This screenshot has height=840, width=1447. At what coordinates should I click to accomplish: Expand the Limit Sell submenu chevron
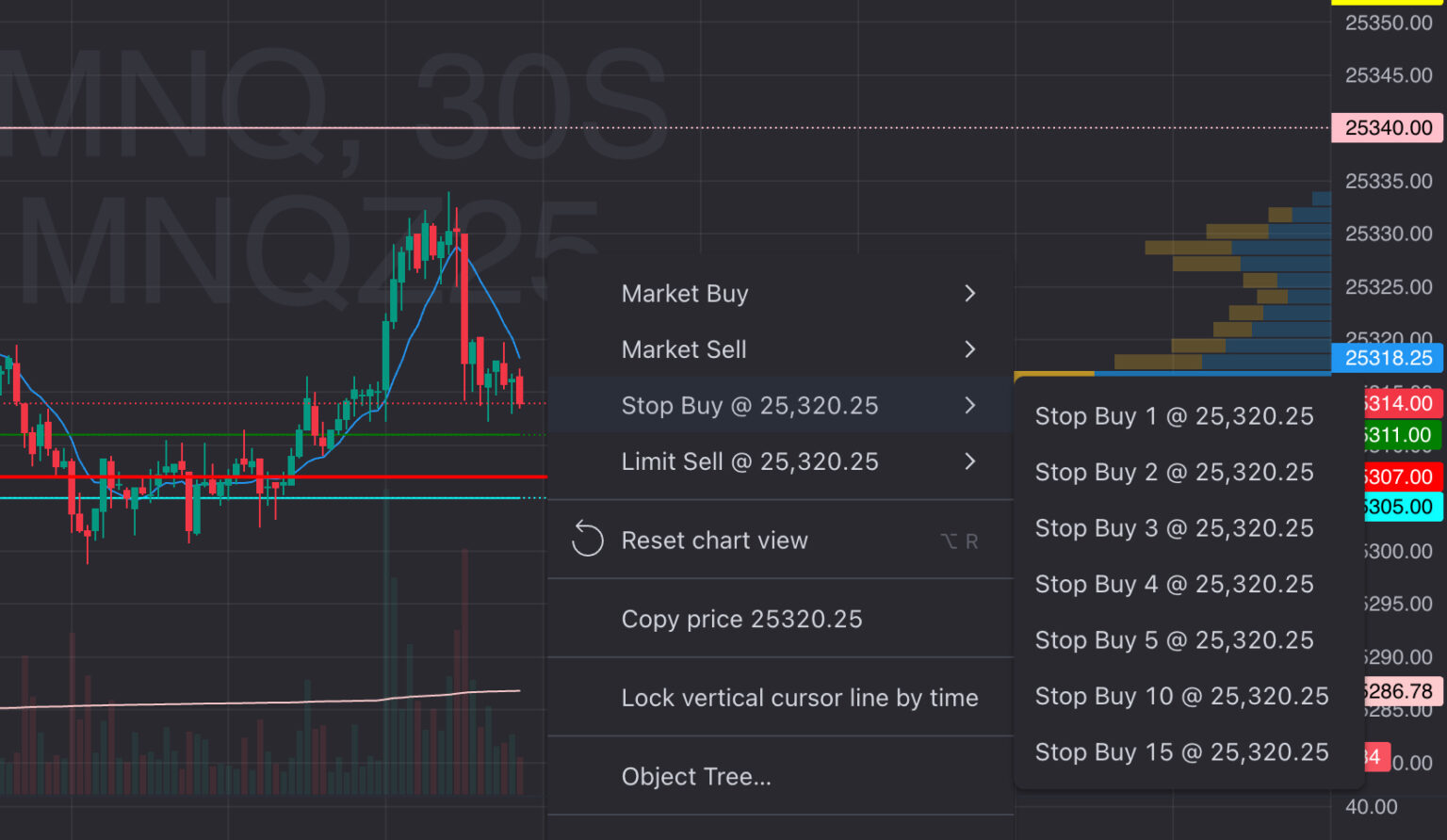[970, 461]
